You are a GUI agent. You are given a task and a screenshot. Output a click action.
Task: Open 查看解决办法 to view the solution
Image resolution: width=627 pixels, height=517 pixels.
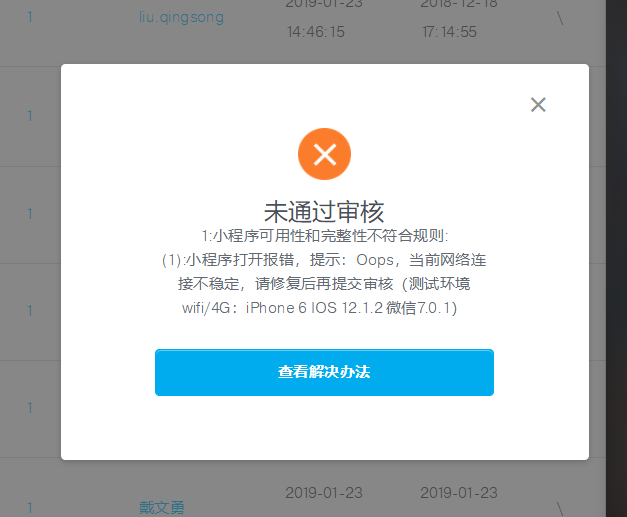click(x=324, y=372)
